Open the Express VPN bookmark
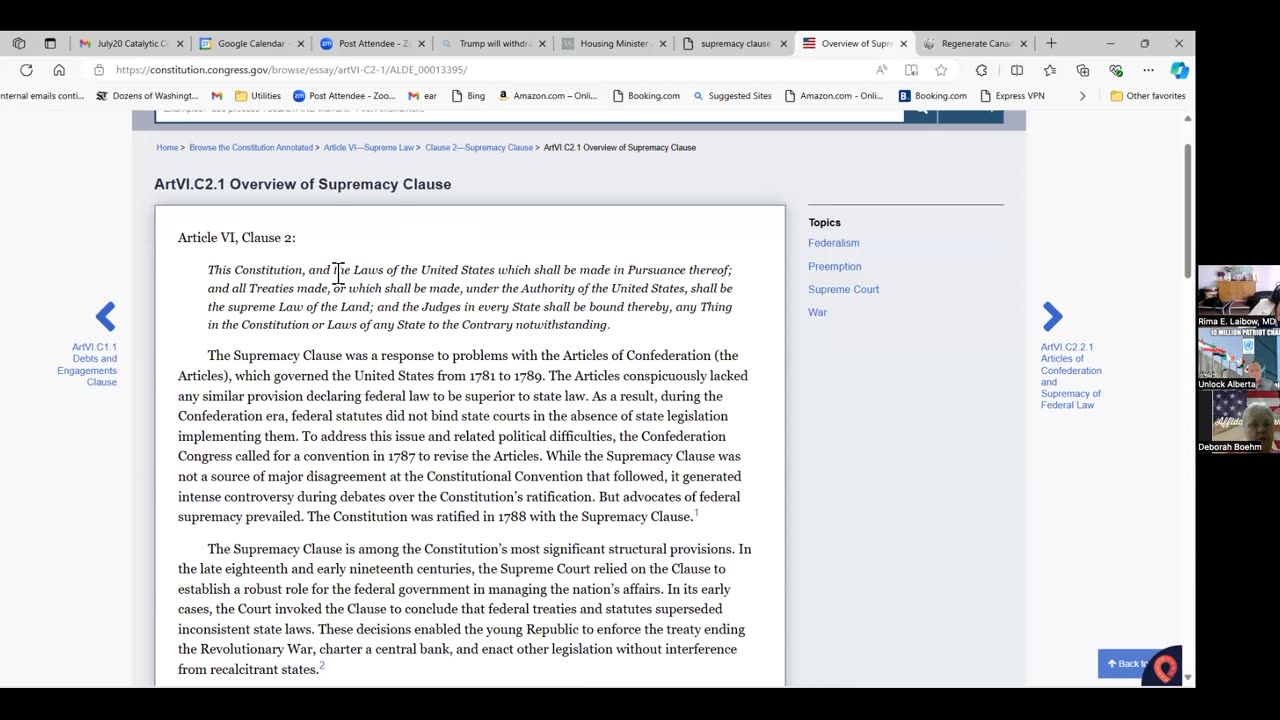The height and width of the screenshot is (720, 1280). 1012,96
